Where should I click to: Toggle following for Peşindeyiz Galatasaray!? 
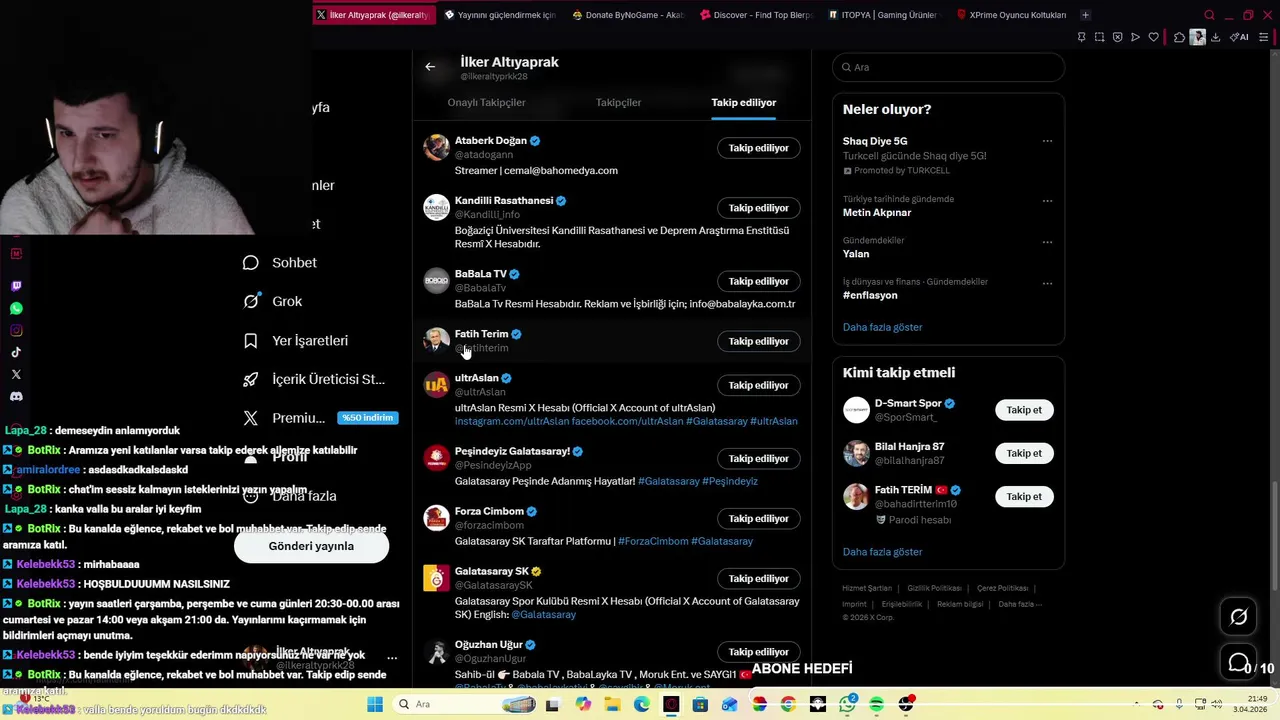pyautogui.click(x=758, y=458)
